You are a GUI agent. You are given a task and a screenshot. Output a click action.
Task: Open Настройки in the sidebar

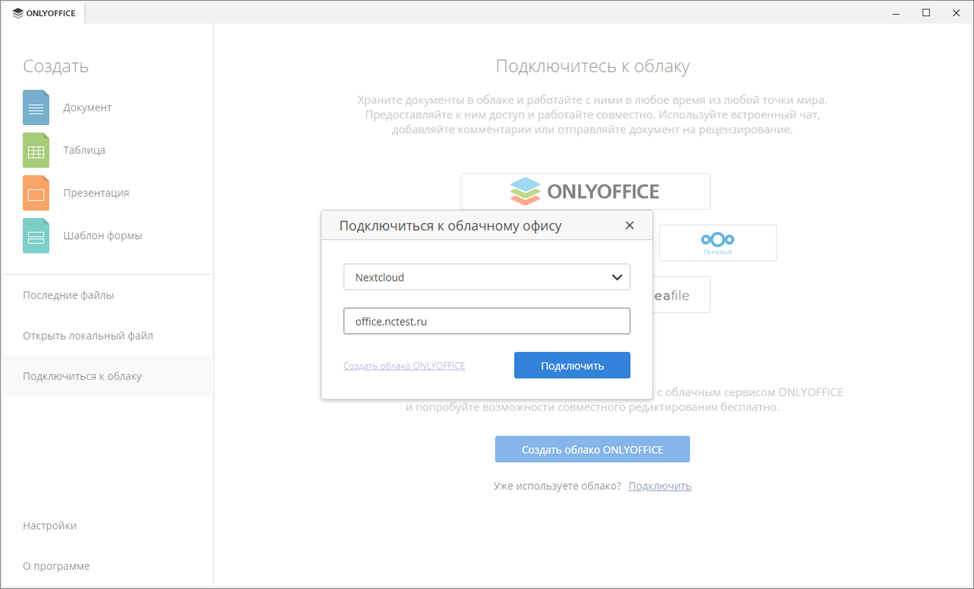click(50, 525)
